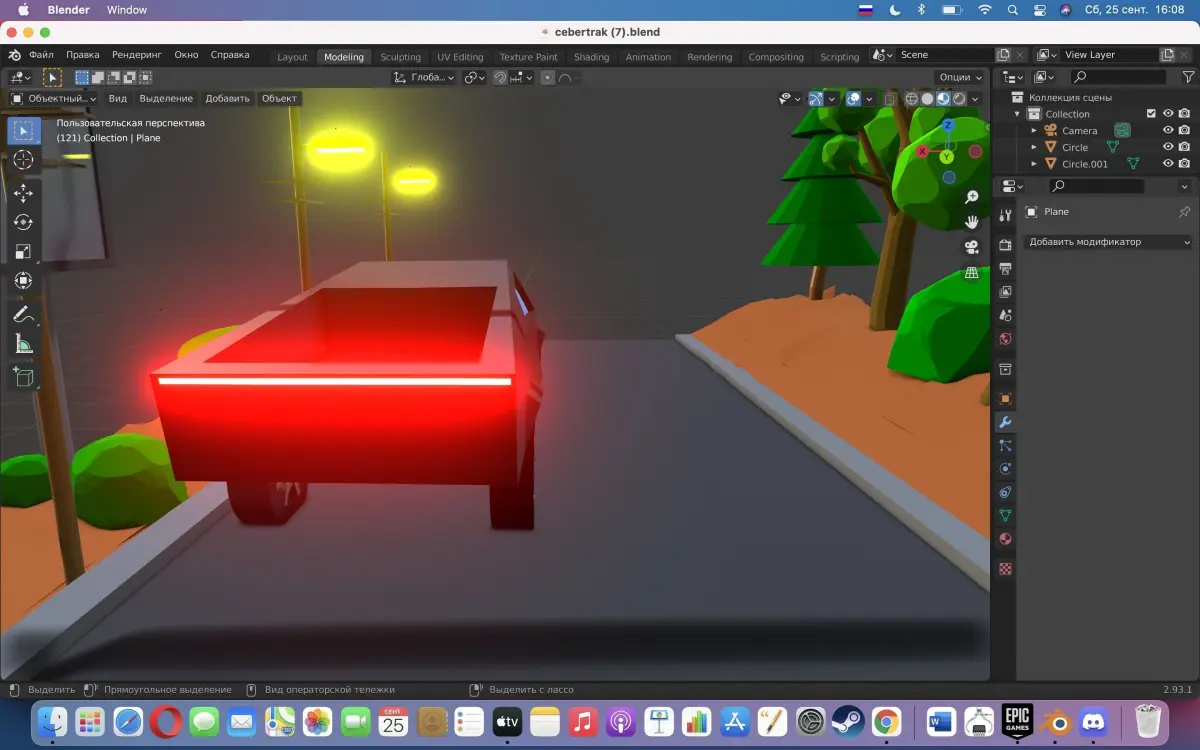
Task: Switch perspective/orthographic grid gizmo
Action: click(x=971, y=272)
